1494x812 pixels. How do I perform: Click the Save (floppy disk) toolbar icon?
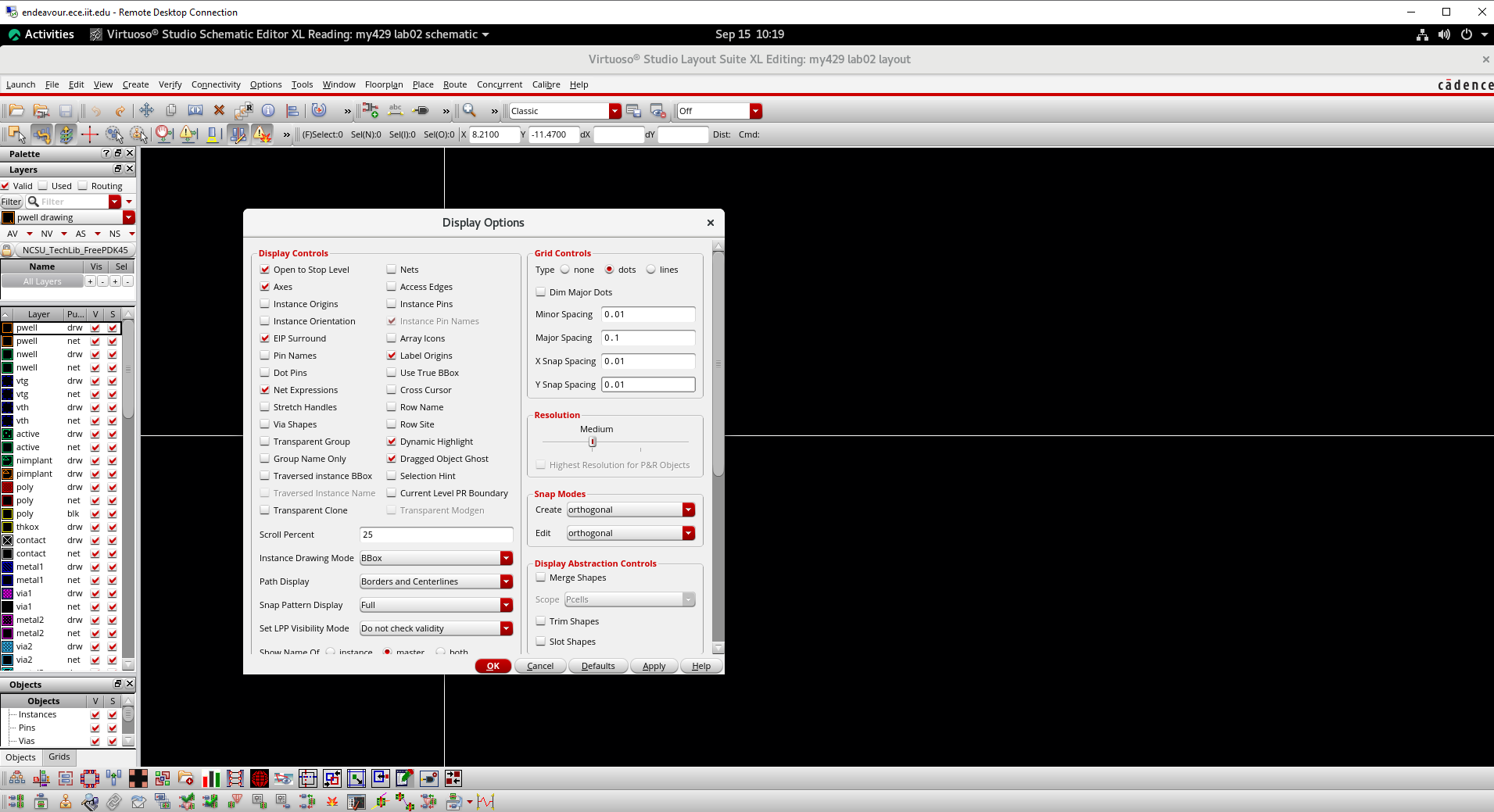tap(66, 111)
